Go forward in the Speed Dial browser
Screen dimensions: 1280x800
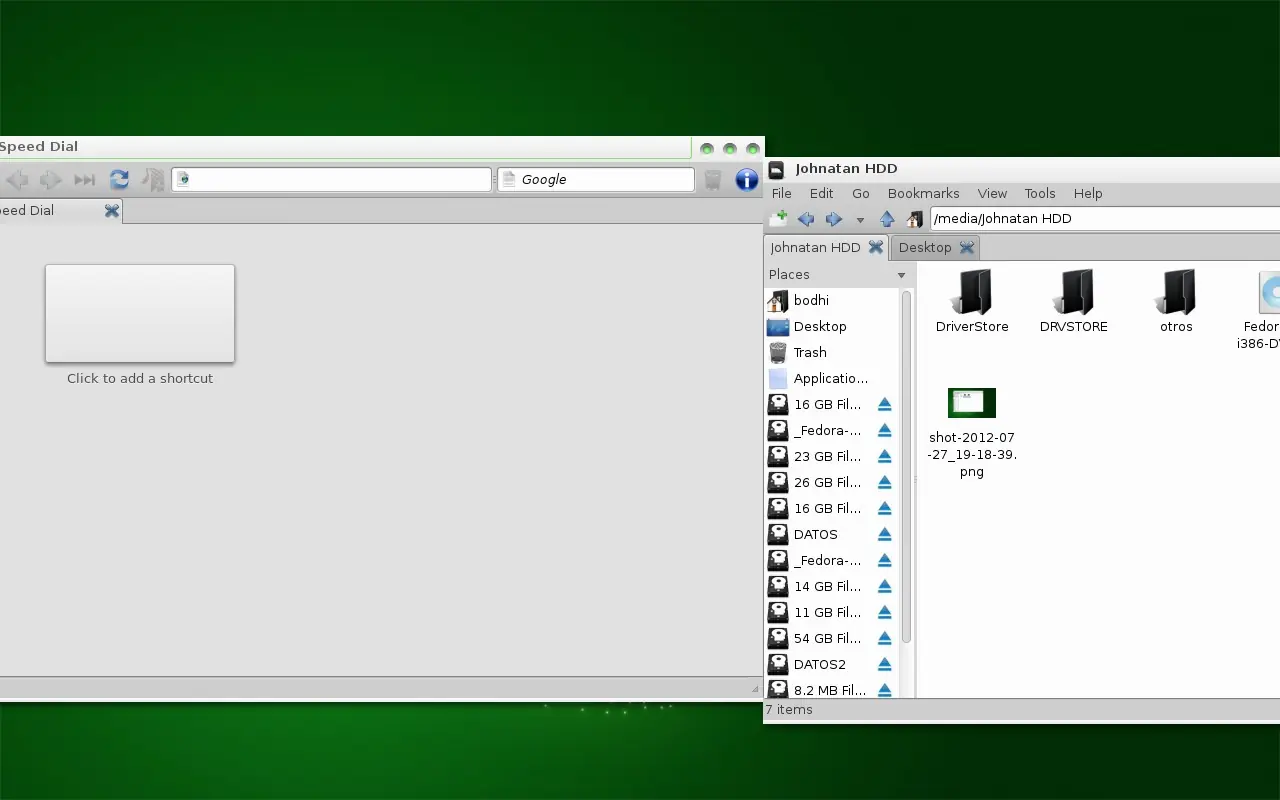tap(50, 180)
